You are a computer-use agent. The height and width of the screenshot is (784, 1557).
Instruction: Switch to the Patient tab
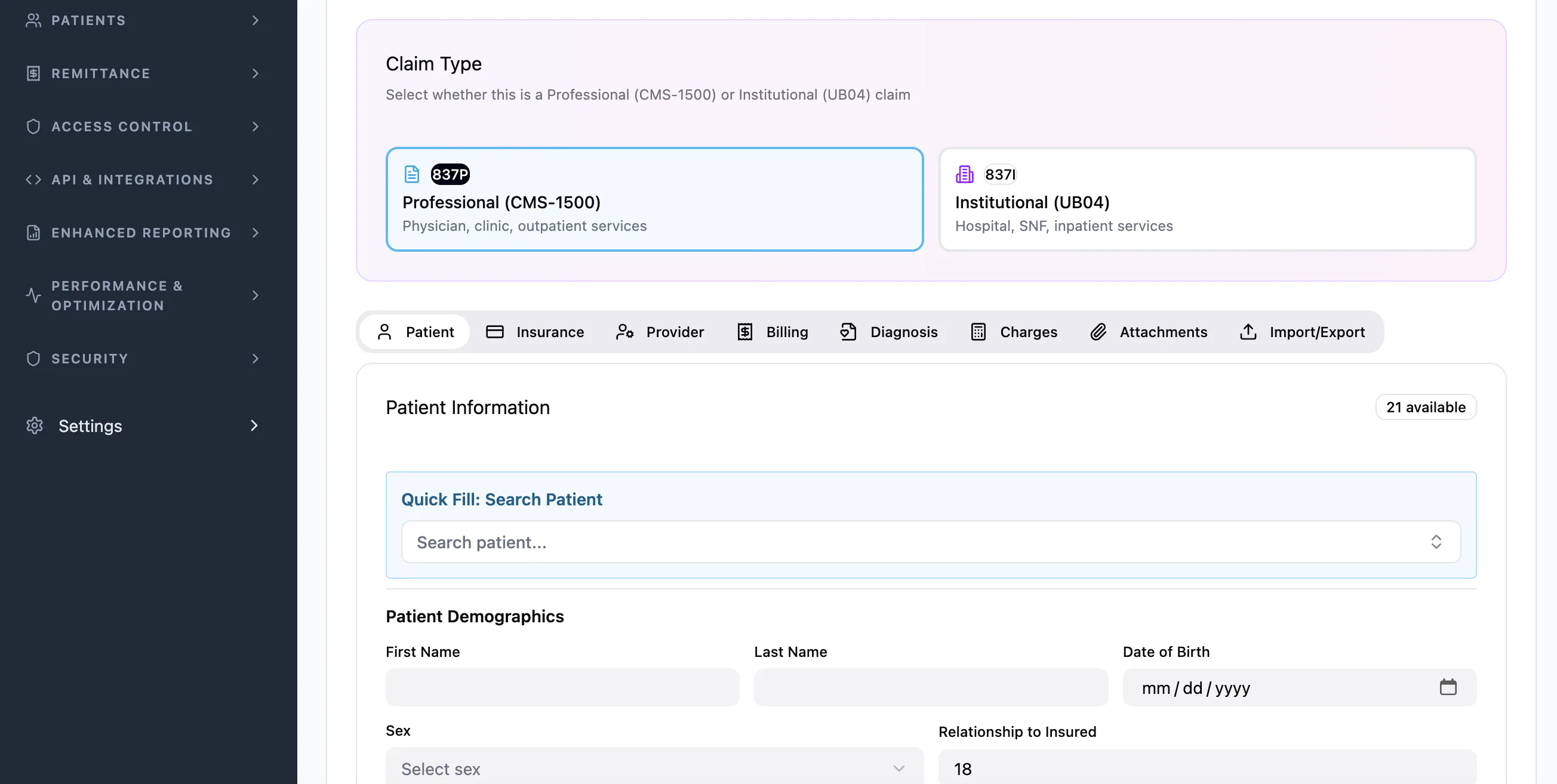[x=415, y=332]
